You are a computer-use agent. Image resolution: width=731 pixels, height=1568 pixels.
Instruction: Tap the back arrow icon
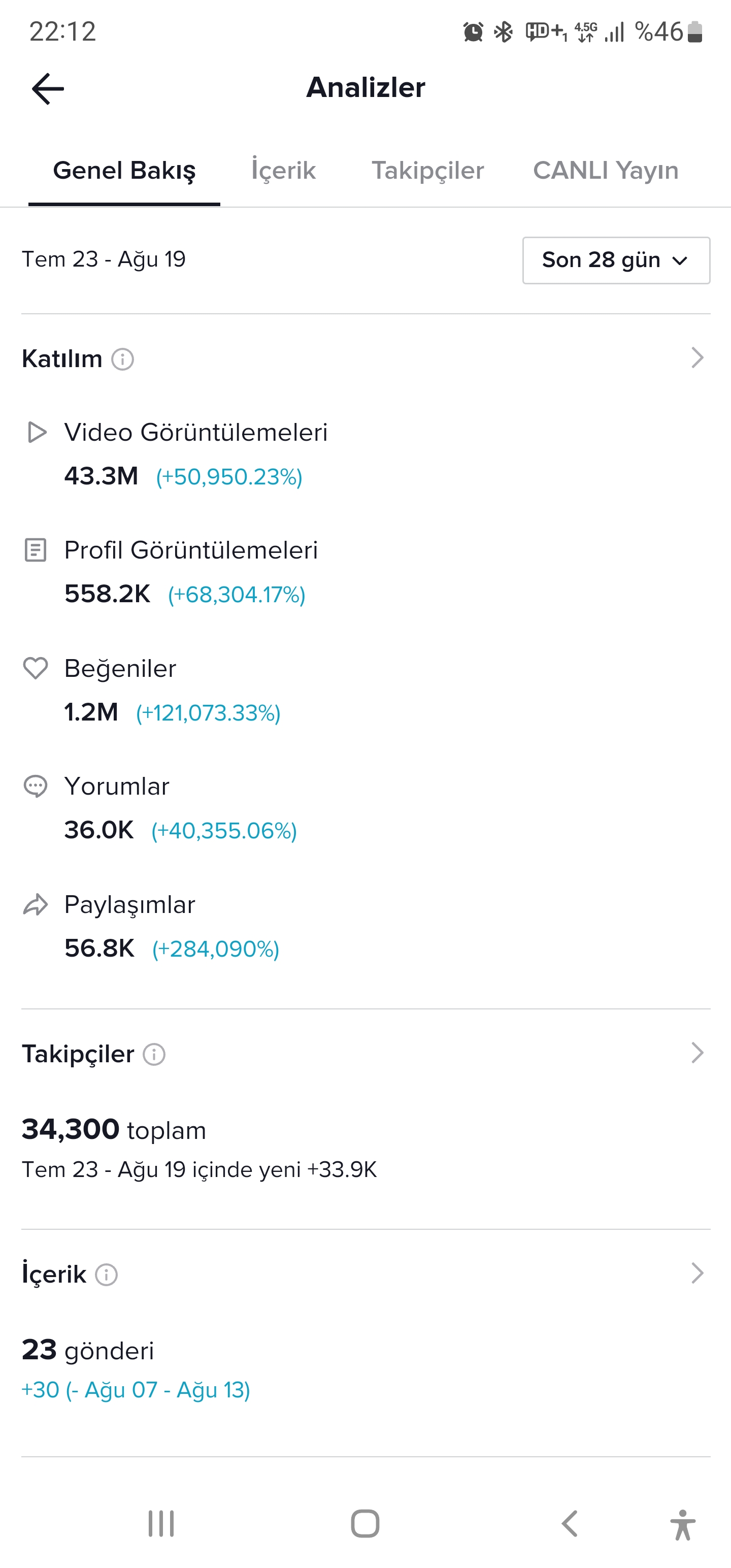tap(48, 89)
